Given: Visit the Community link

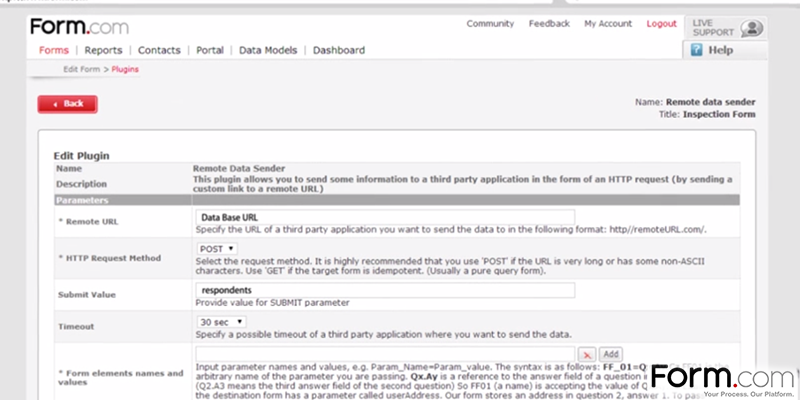Looking at the screenshot, I should pos(490,23).
